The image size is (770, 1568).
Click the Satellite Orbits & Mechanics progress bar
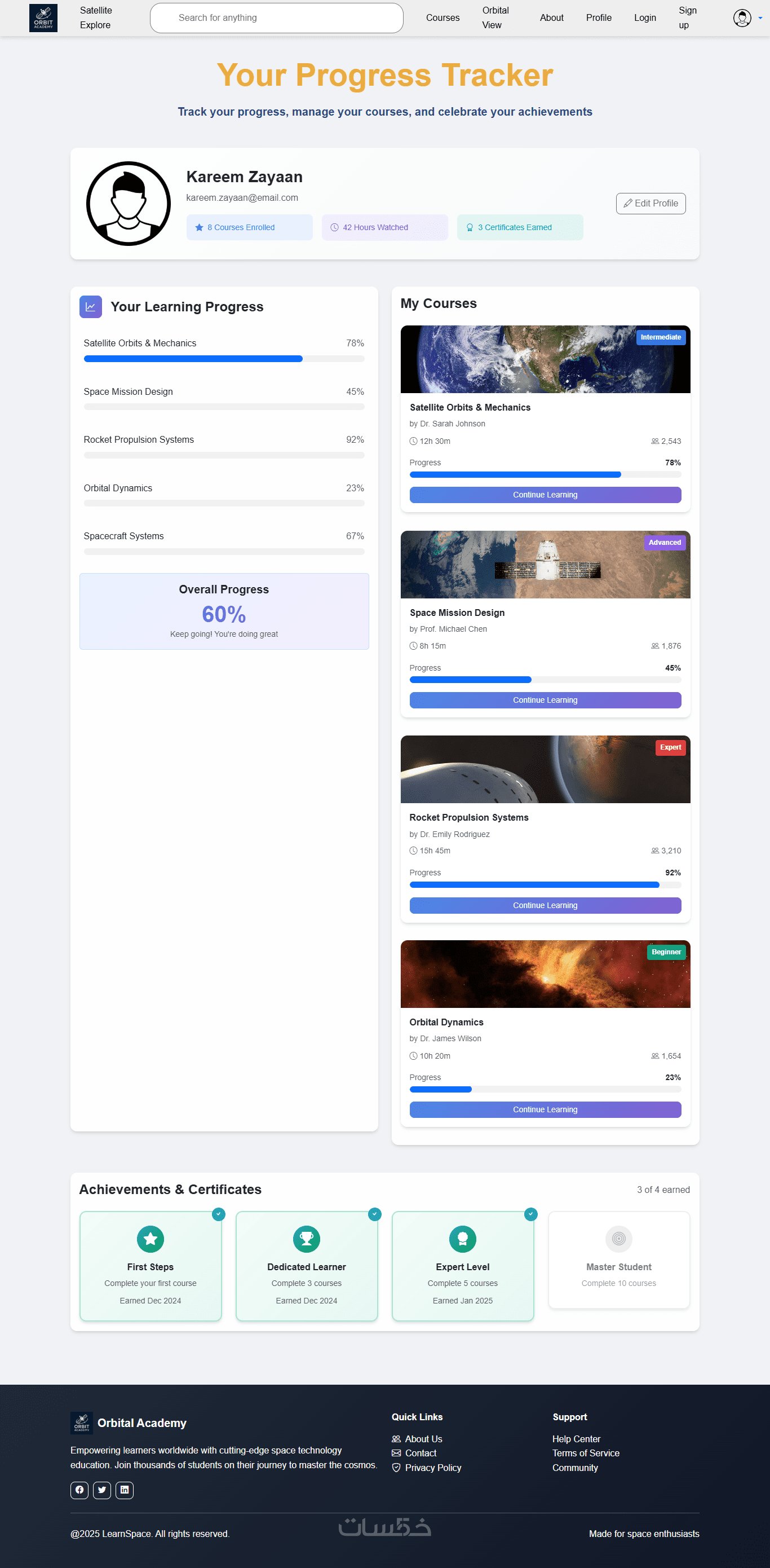[x=224, y=359]
